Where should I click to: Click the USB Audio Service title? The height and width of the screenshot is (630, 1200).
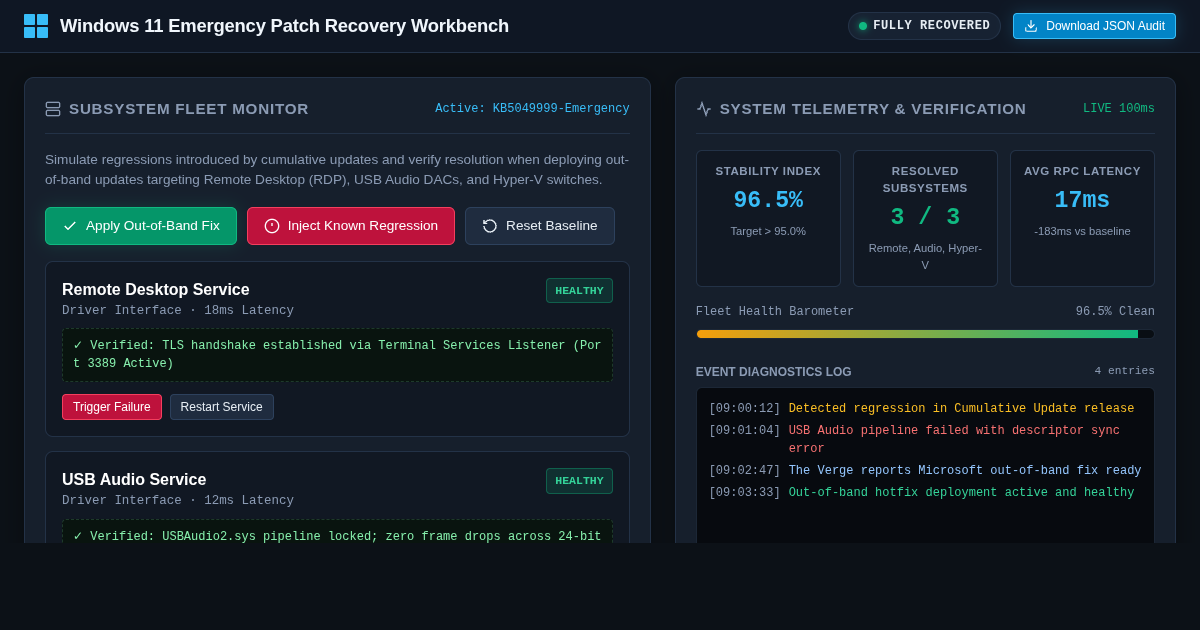[134, 480]
